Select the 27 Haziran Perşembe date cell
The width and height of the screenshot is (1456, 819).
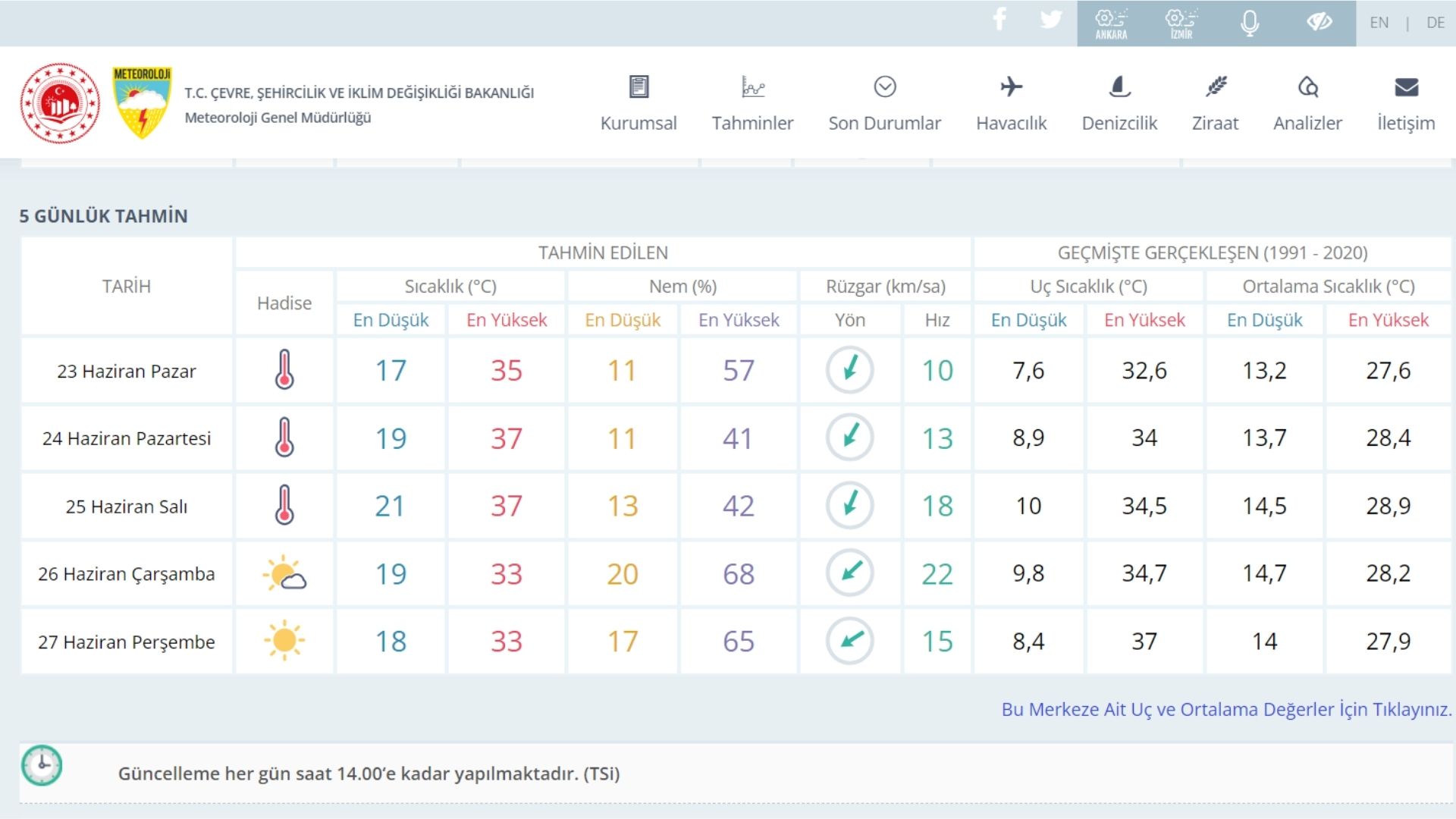tap(127, 642)
